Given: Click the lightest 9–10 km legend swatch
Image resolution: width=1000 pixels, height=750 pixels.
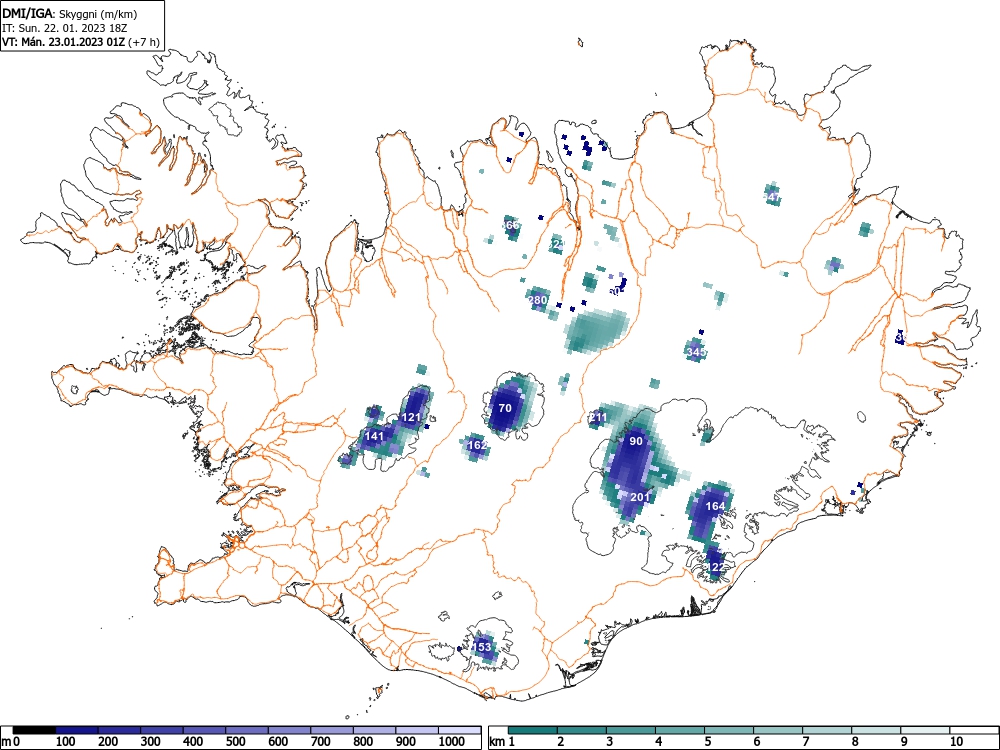Looking at the screenshot, I should pyautogui.click(x=925, y=730).
